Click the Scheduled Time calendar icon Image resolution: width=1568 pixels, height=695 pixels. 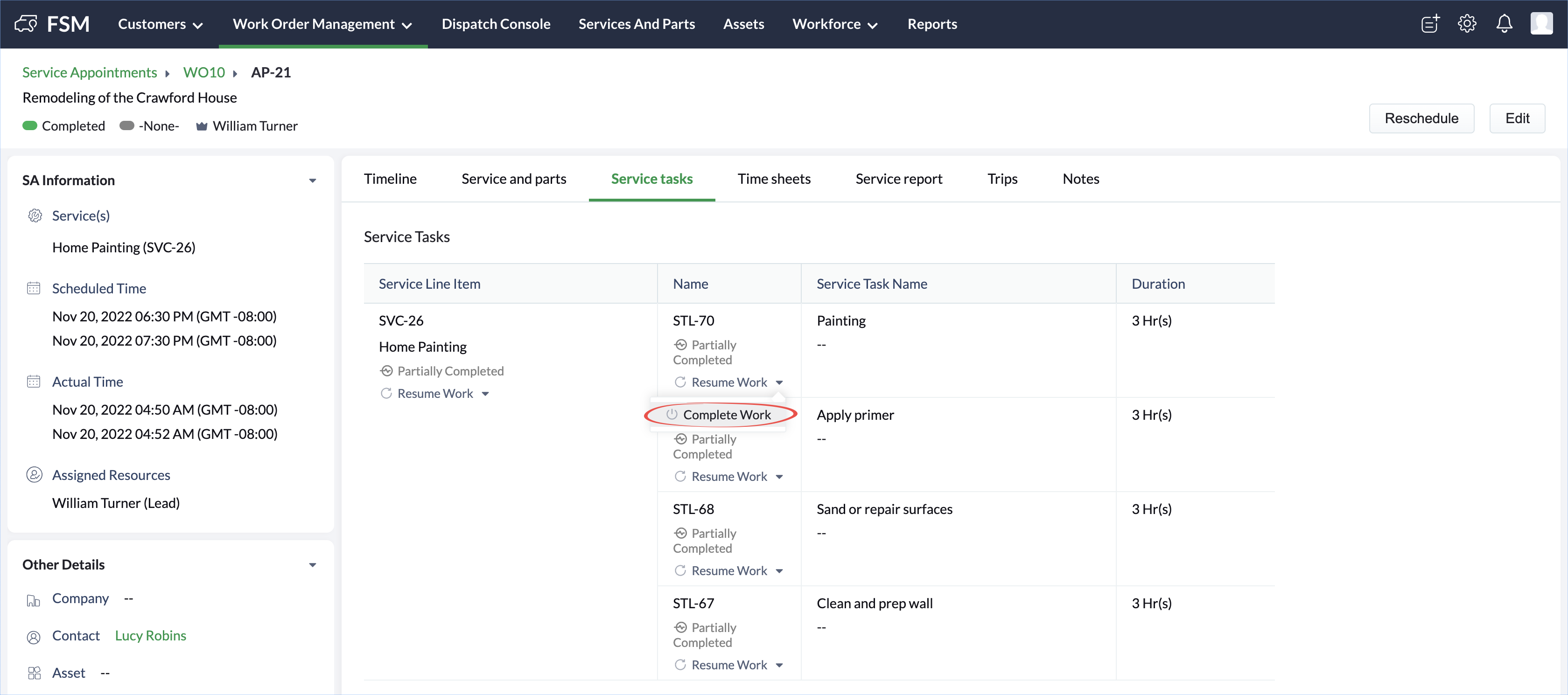[x=34, y=288]
